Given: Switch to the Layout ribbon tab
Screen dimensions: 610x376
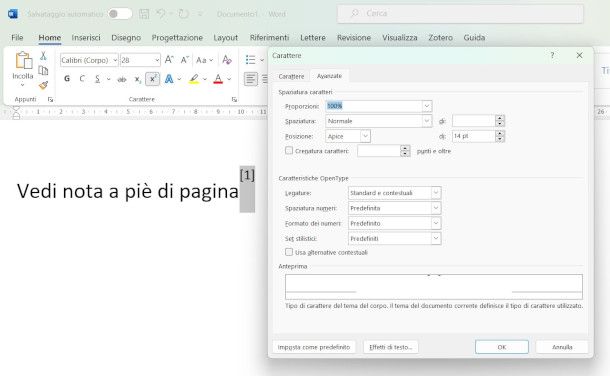Looking at the screenshot, I should point(226,38).
